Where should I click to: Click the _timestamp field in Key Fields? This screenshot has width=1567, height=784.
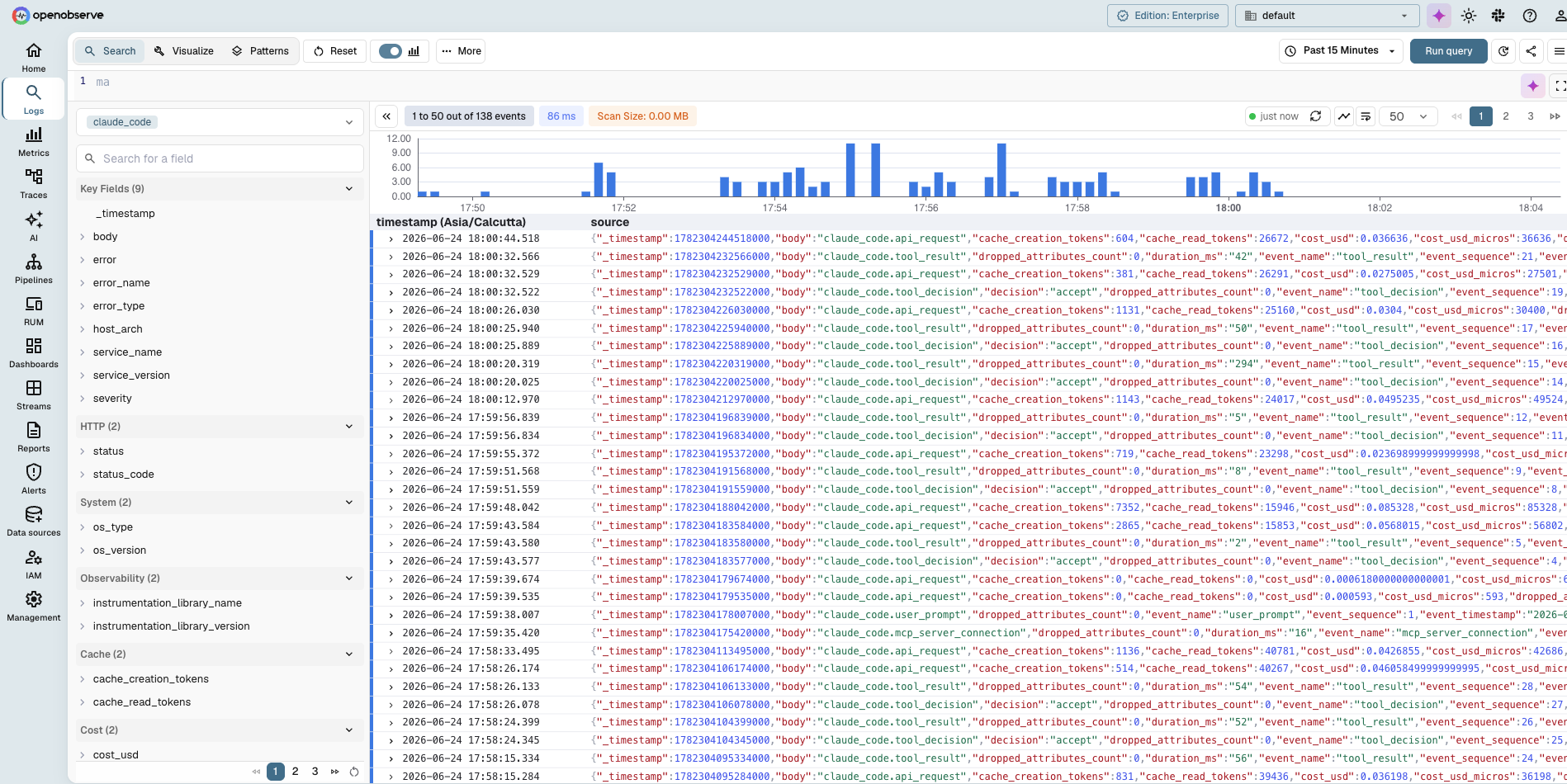point(125,214)
